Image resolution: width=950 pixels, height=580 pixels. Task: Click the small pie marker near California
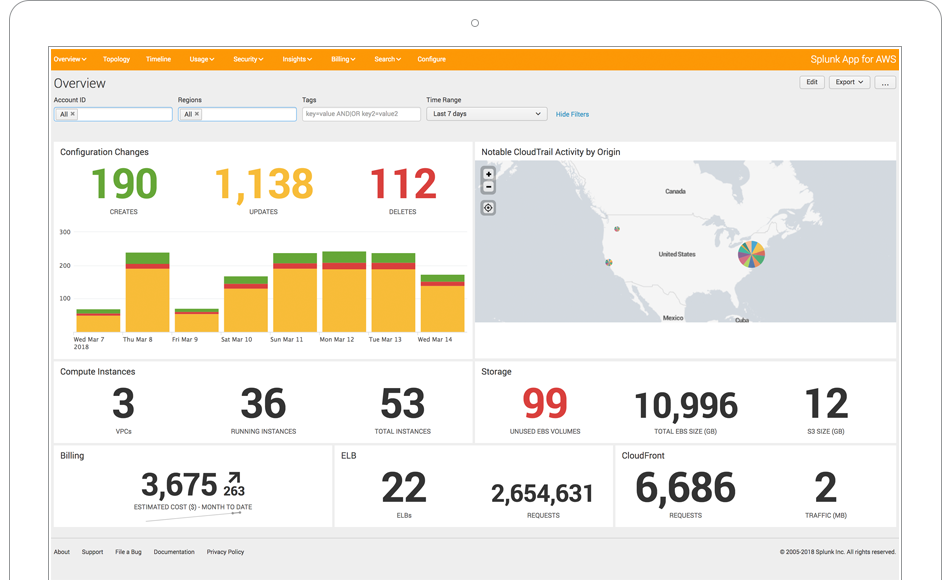point(609,262)
